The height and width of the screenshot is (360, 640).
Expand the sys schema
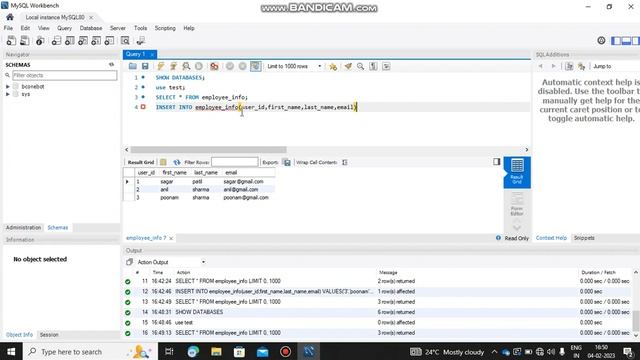[x=8, y=94]
